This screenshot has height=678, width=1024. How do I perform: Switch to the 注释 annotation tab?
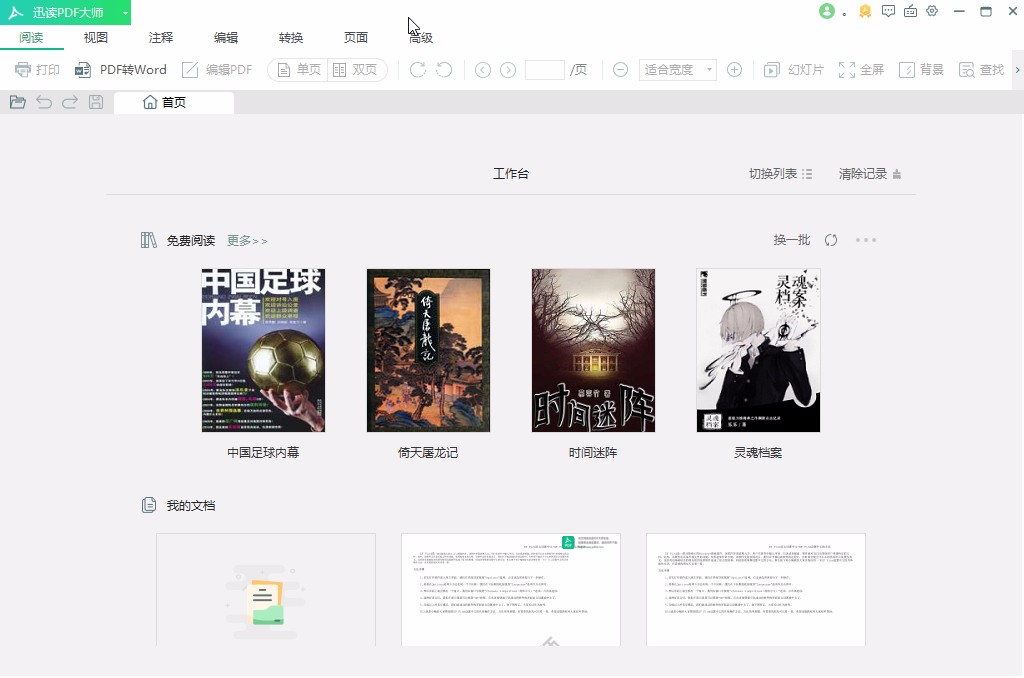point(159,36)
